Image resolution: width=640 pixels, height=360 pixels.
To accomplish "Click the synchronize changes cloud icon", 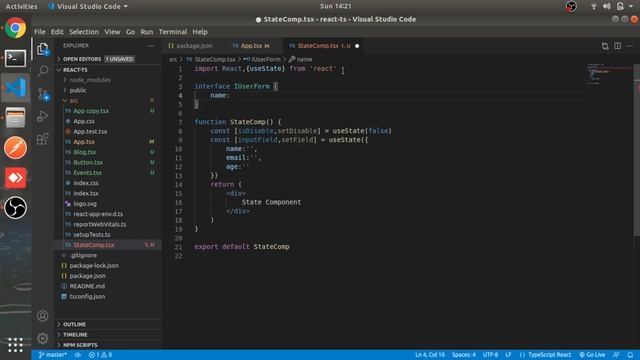I will click(x=78, y=355).
